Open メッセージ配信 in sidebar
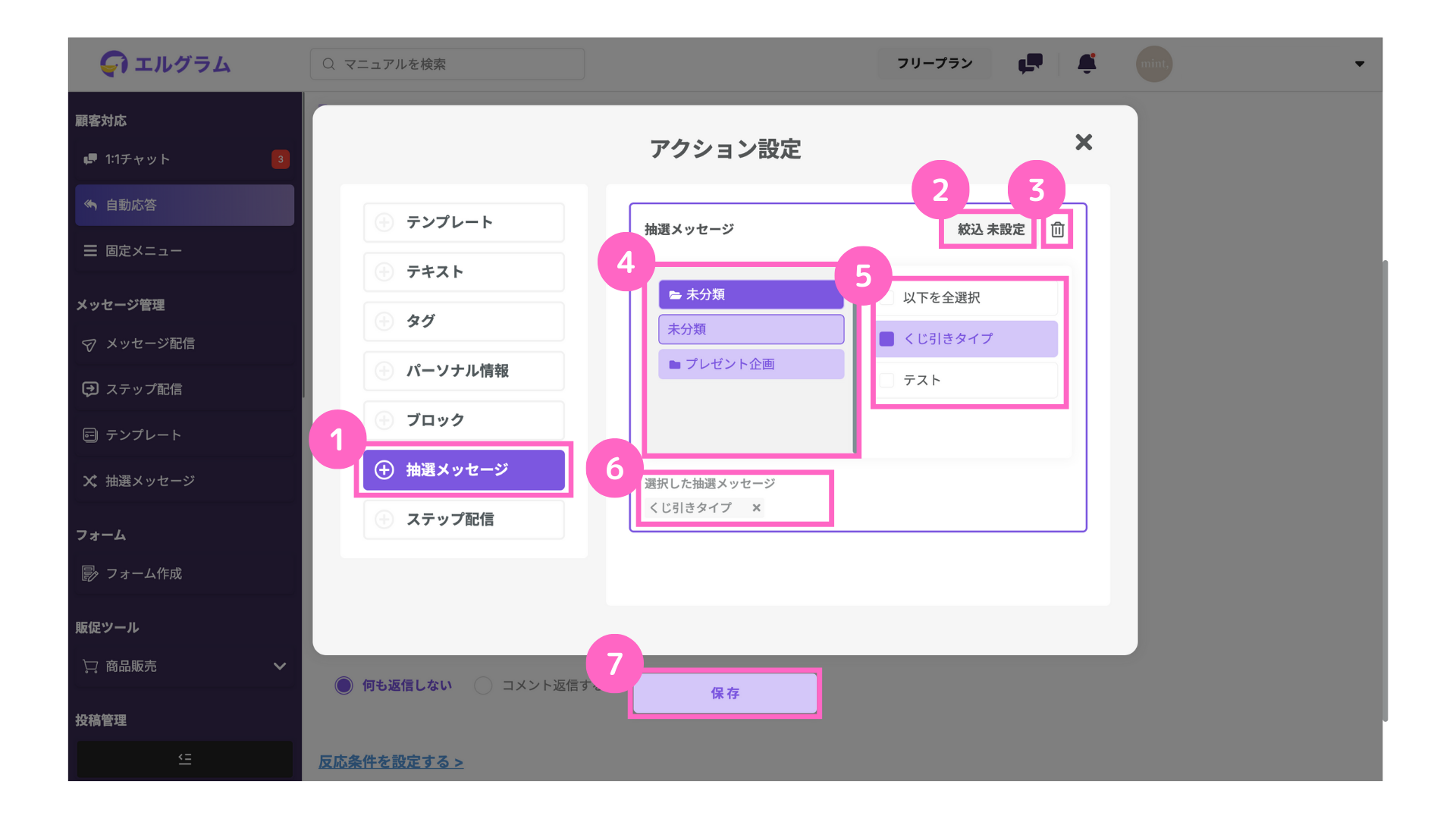Viewport: 1456px width, 819px height. 184,344
